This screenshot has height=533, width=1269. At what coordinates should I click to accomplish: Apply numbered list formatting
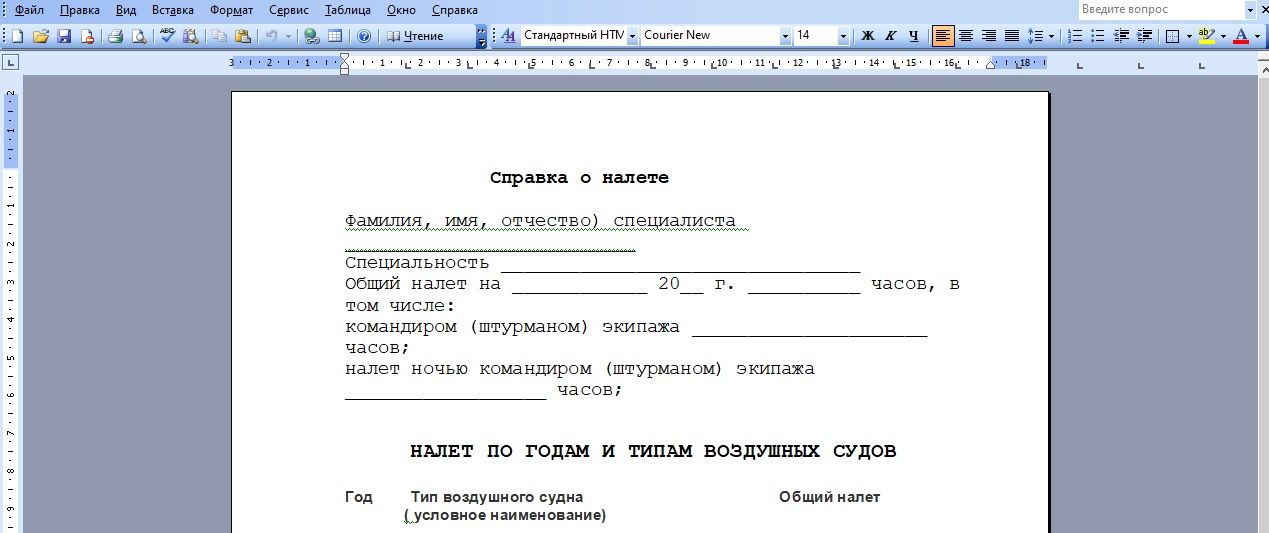tap(1076, 36)
